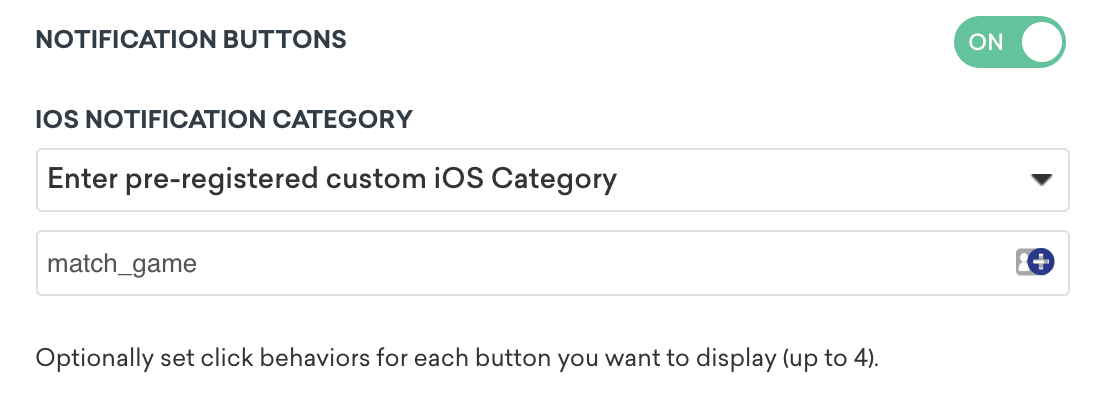This screenshot has height=412, width=1106.
Task: Click the white knob of the ON switch
Action: tap(1043, 41)
